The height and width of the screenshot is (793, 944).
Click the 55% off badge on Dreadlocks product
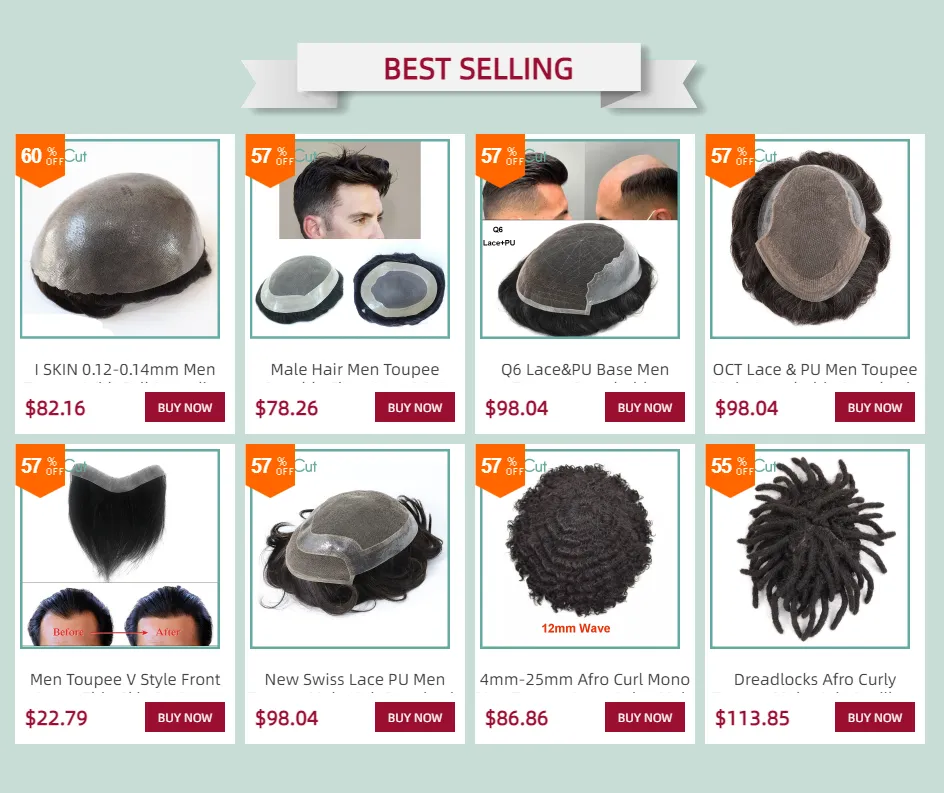coord(730,470)
